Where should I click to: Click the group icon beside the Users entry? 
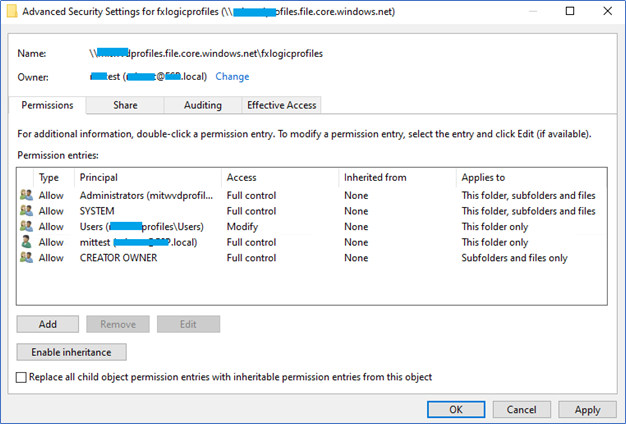pyautogui.click(x=26, y=227)
